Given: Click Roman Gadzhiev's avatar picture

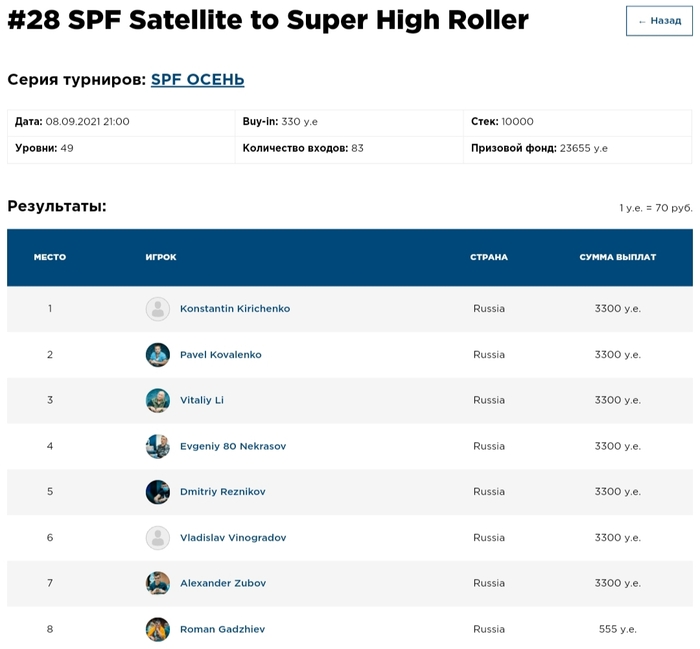Looking at the screenshot, I should [158, 629].
